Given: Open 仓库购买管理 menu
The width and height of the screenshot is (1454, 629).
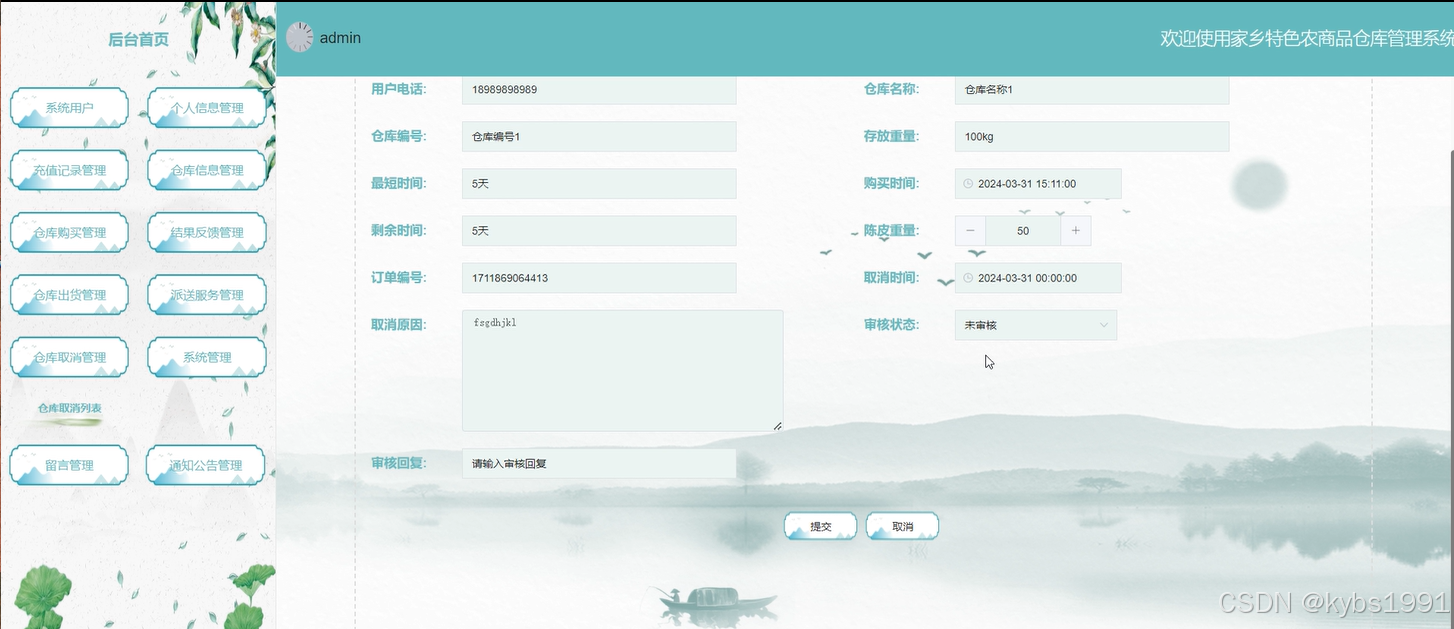Looking at the screenshot, I should [x=69, y=233].
